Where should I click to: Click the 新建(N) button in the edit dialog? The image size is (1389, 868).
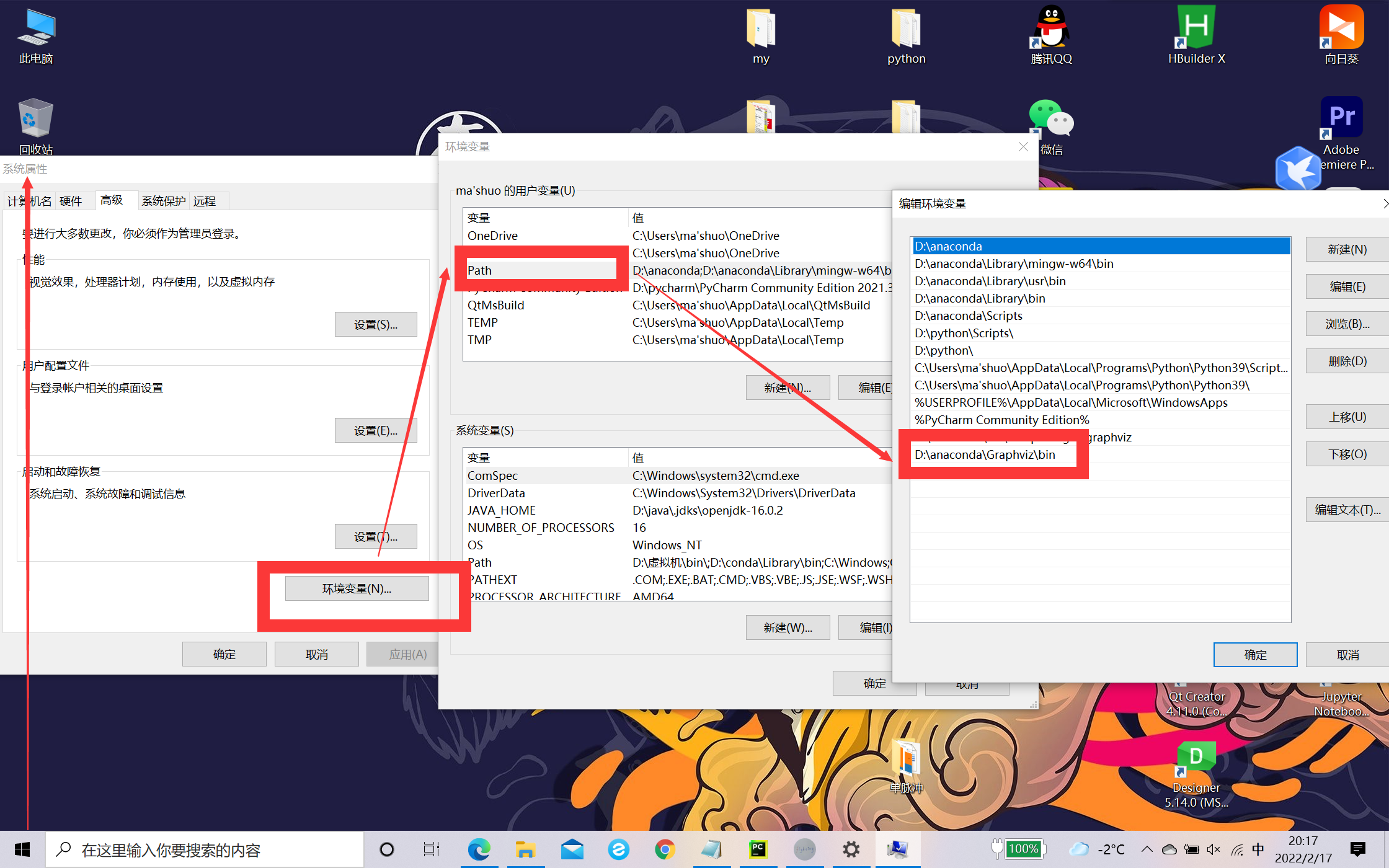click(1347, 249)
